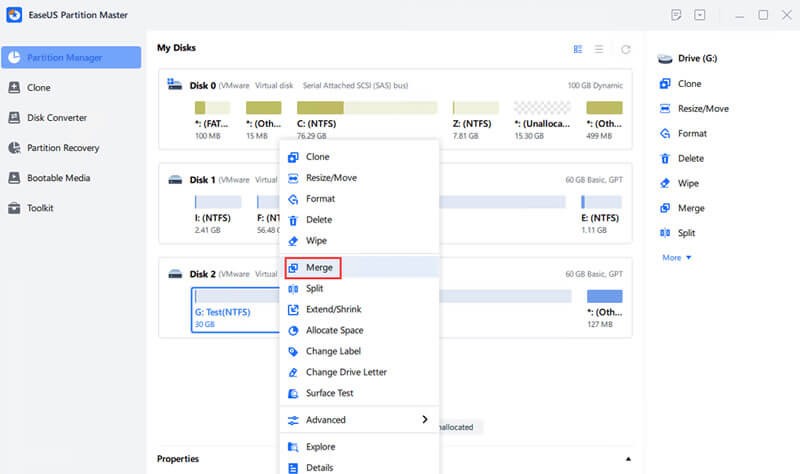Select the I: (NTFS) partition on Disk 1

217,215
